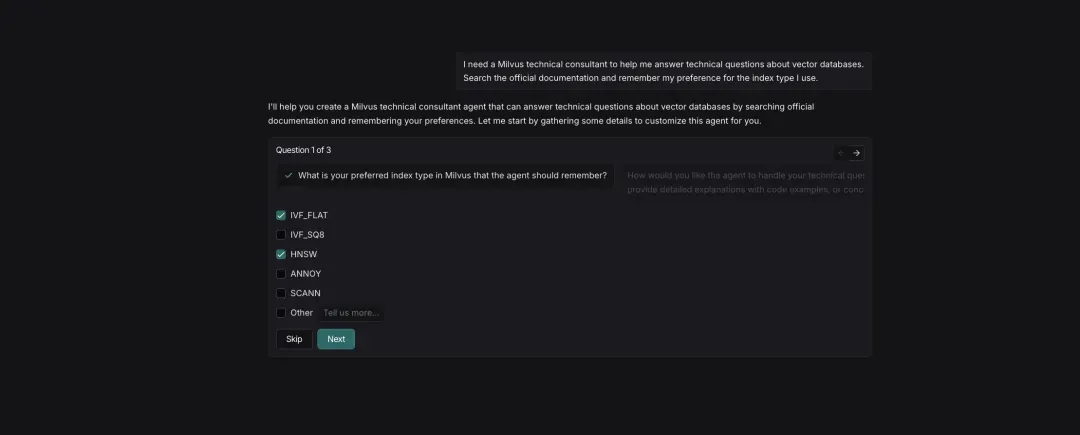The image size is (1080, 435).
Task: Click the 'Question 1 of 3' counter text
Action: 303,150
